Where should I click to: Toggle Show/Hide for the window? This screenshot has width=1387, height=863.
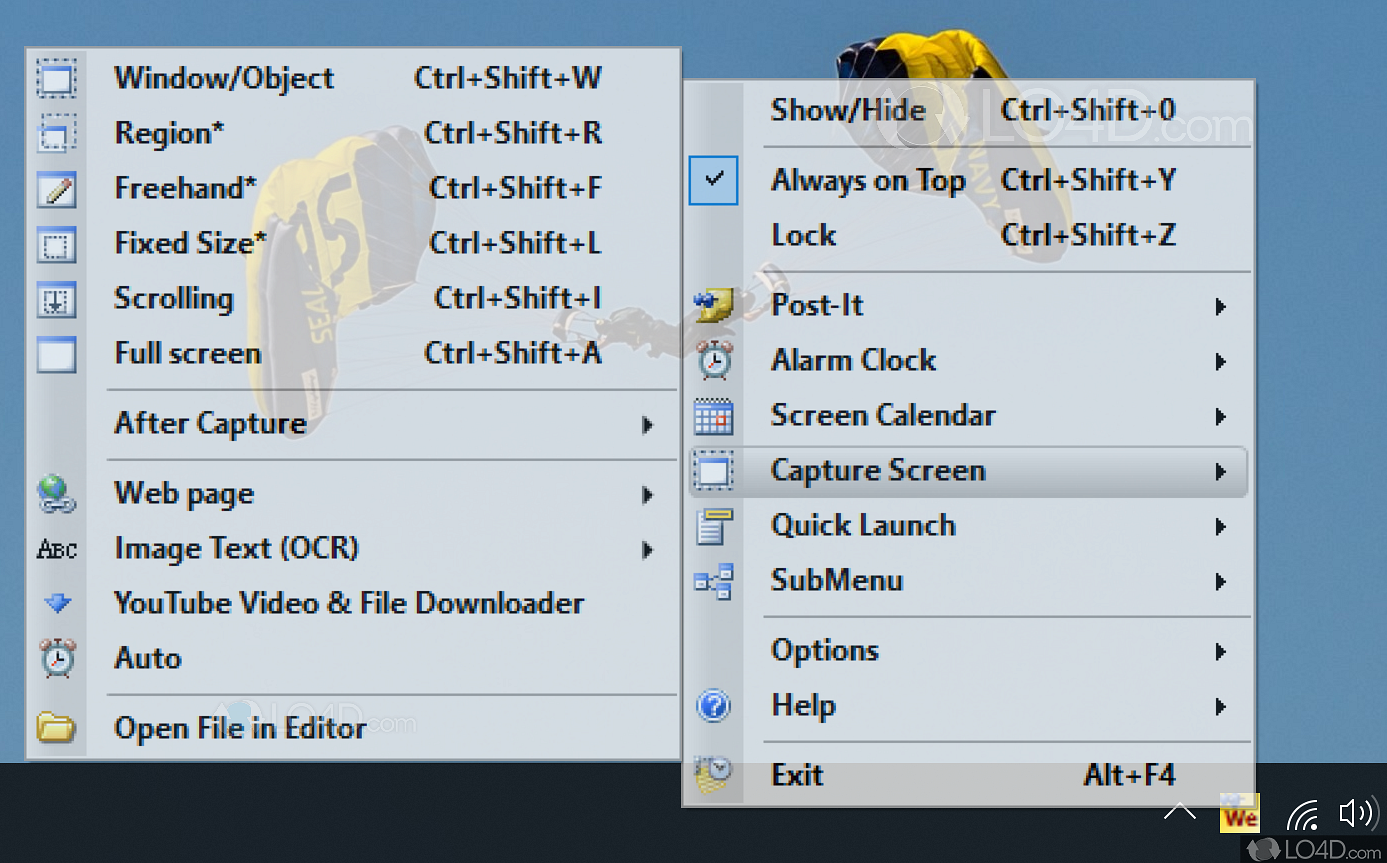coord(848,110)
